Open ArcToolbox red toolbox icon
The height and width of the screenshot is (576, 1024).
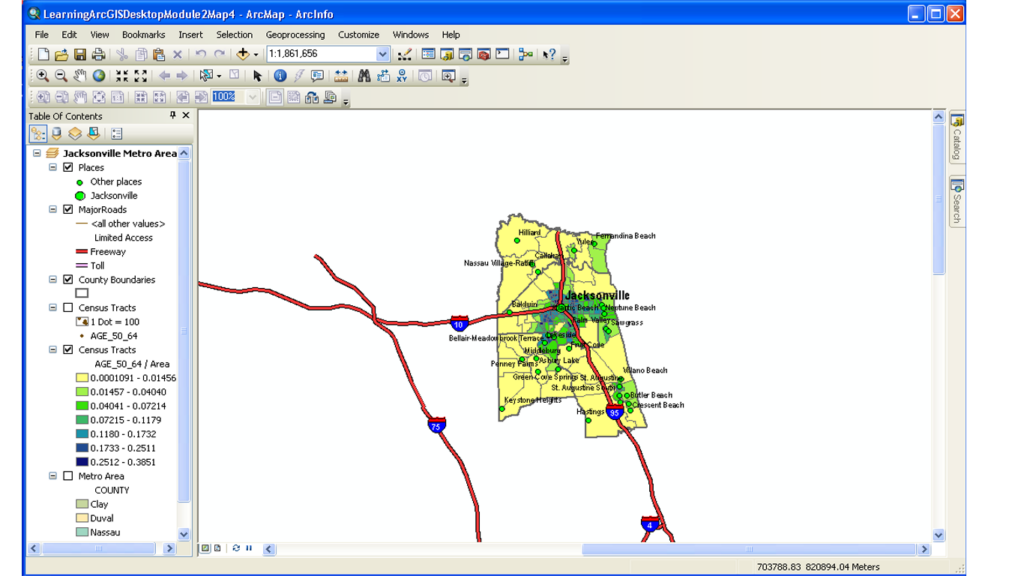click(x=483, y=54)
